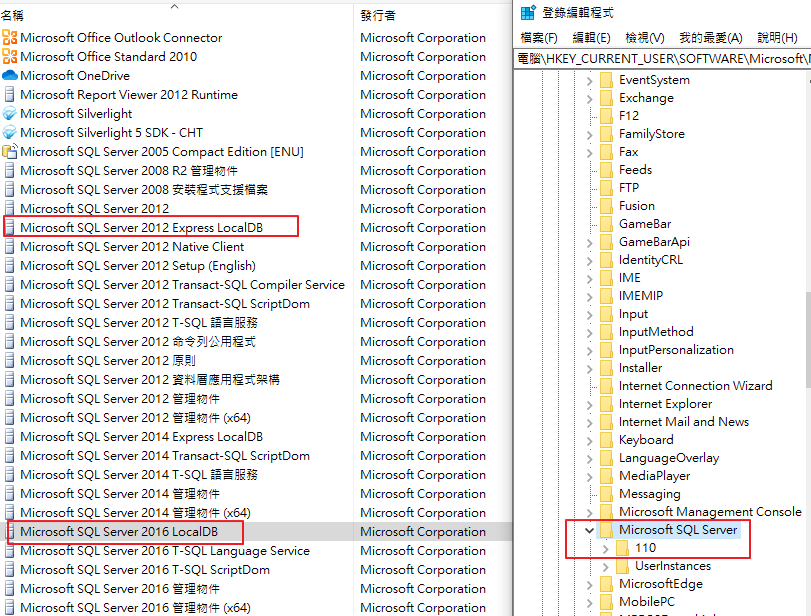Select Microsoft SQL Server 2008 R2 管理物件
The image size is (811, 616).
[x=129, y=171]
